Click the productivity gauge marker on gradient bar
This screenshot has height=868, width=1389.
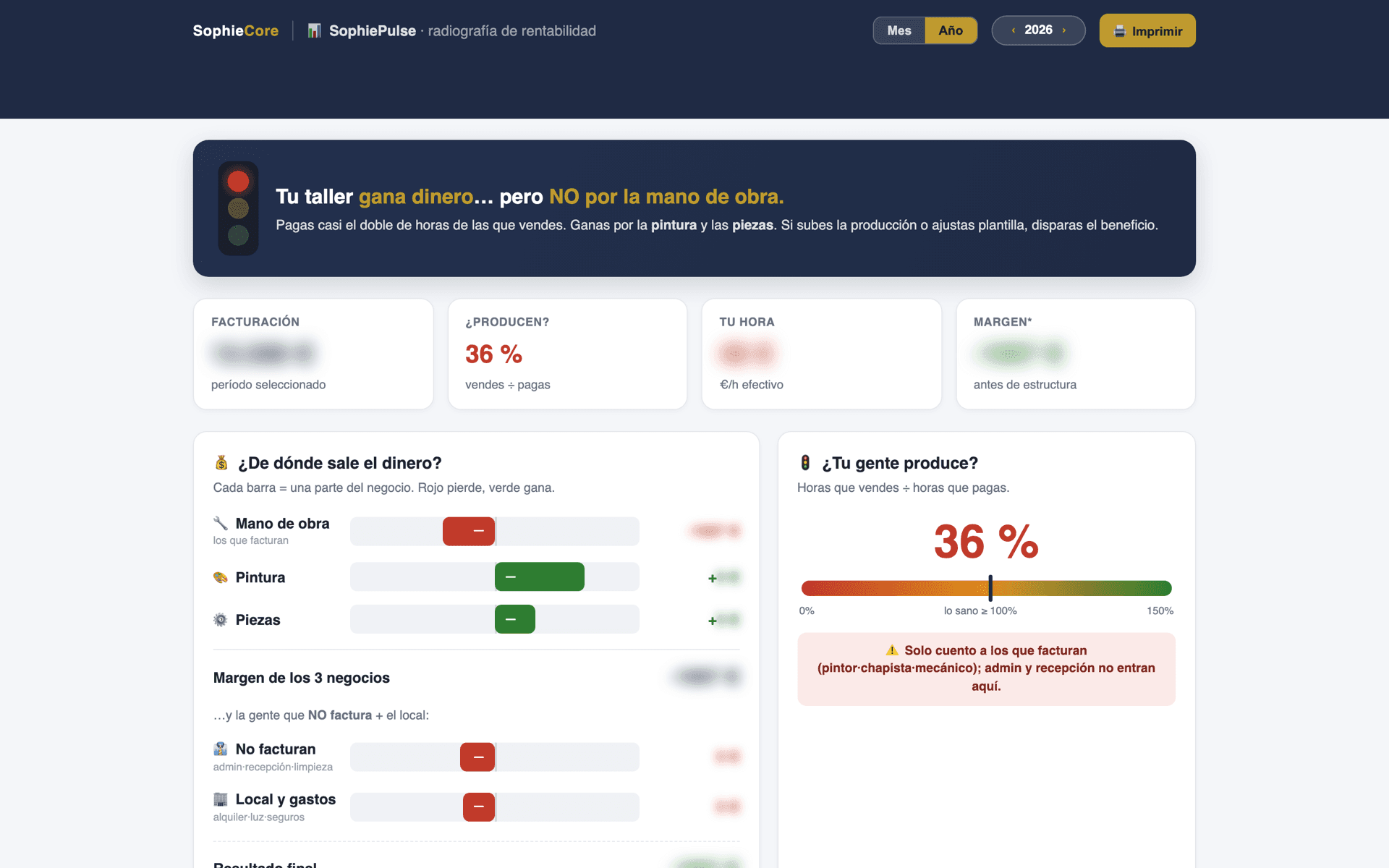(x=990, y=588)
